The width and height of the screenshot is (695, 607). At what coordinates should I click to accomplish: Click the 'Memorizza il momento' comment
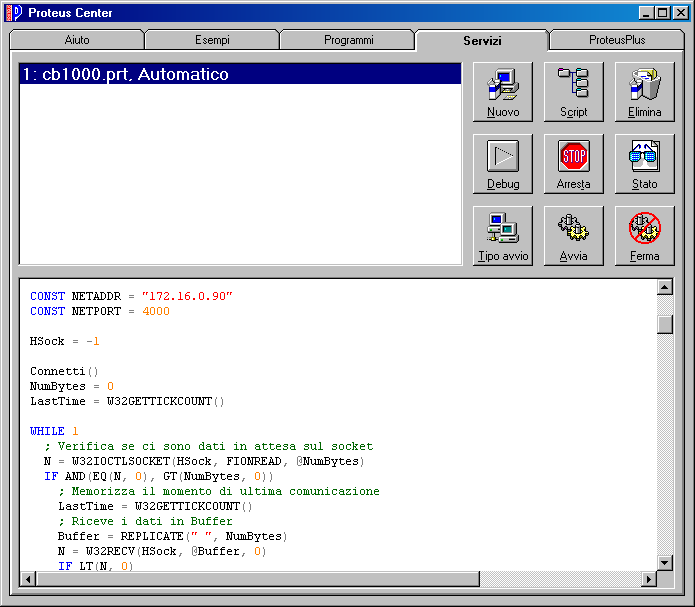[219, 491]
